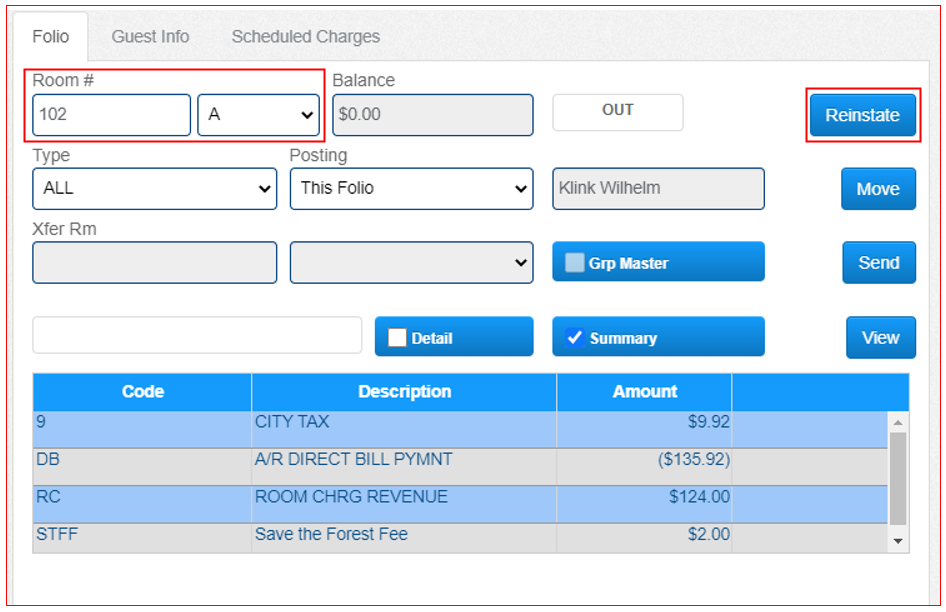946x612 pixels.
Task: Open the empty Xfer Rm folio dropdown
Action: pos(411,263)
